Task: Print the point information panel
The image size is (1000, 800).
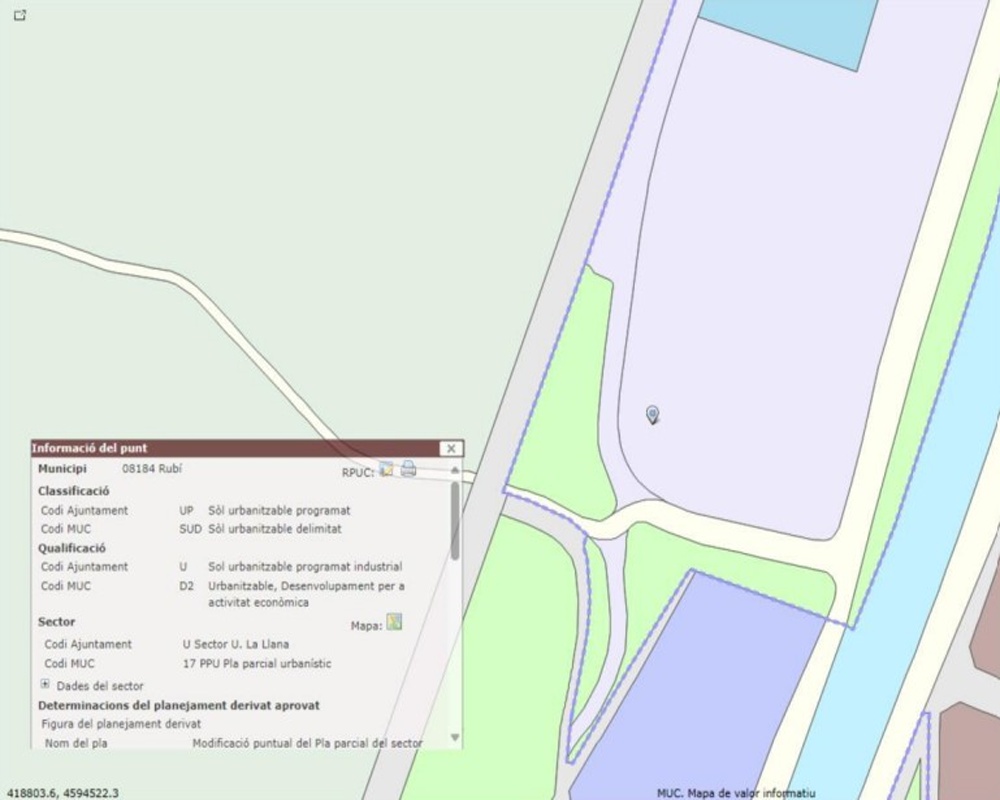Action: (408, 469)
